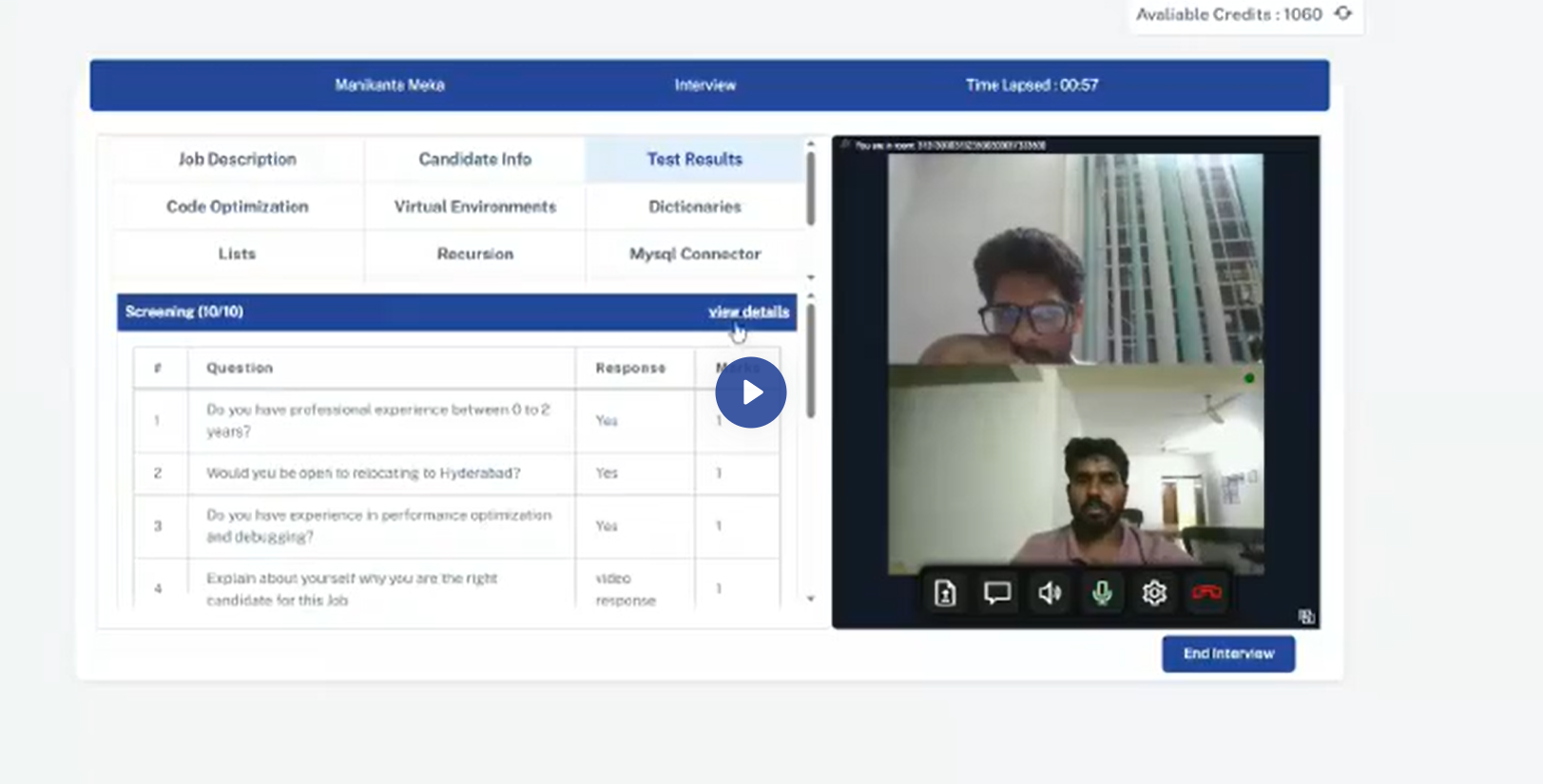Open the Lists tab
Viewport: 1543px width, 784px height.
click(x=238, y=254)
